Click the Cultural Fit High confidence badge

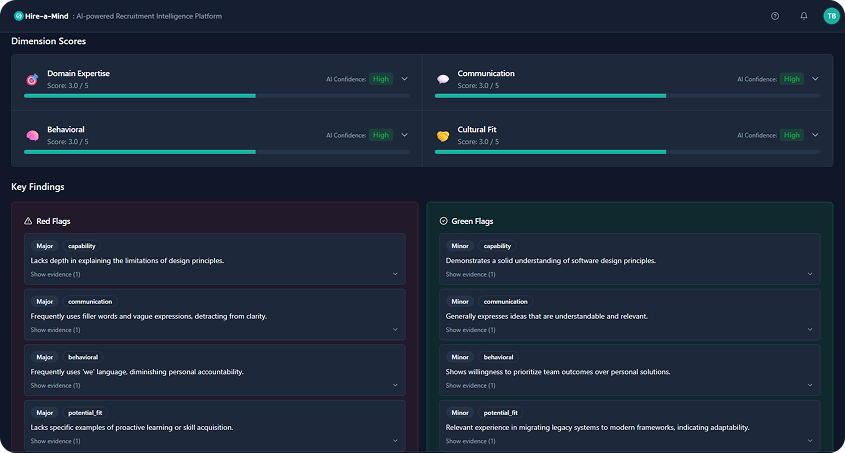coord(792,135)
